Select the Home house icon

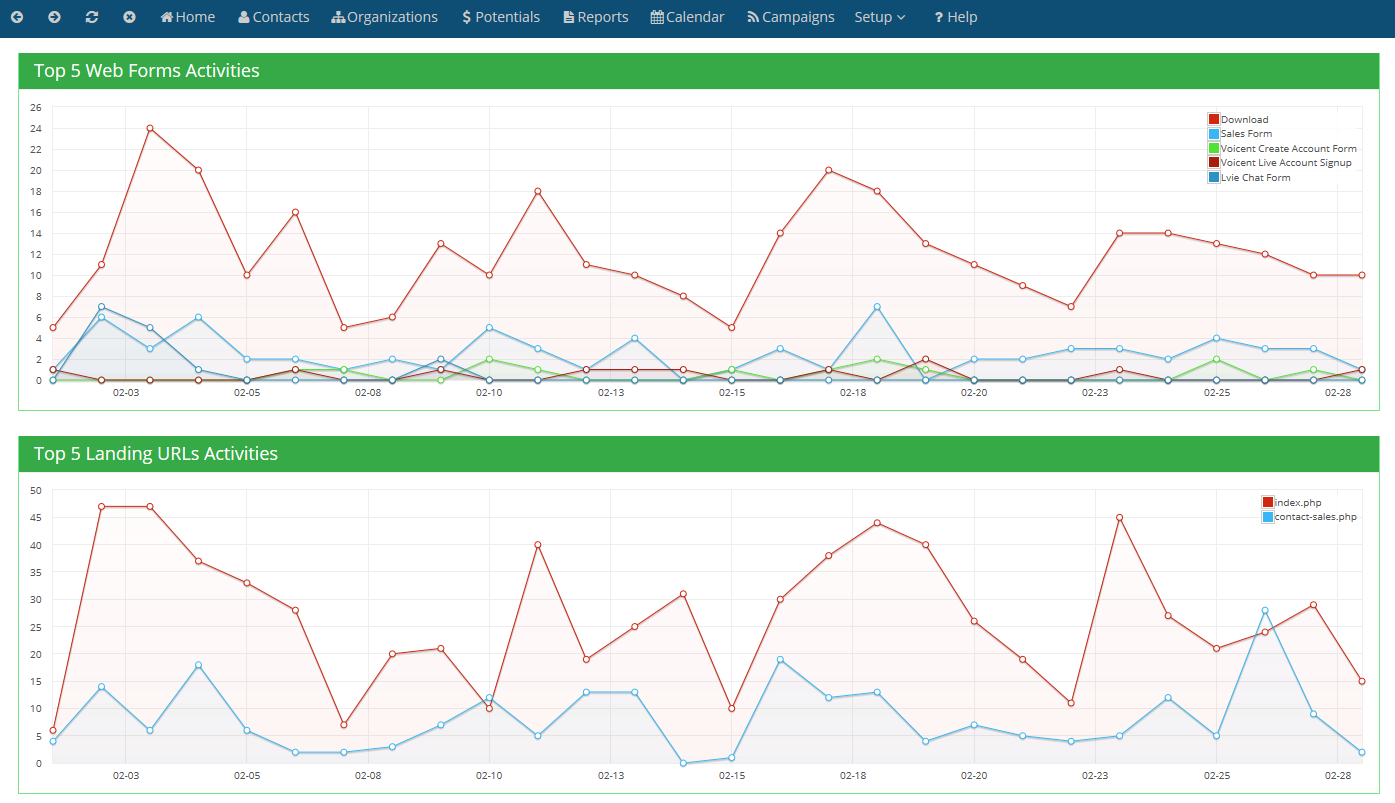pos(166,16)
